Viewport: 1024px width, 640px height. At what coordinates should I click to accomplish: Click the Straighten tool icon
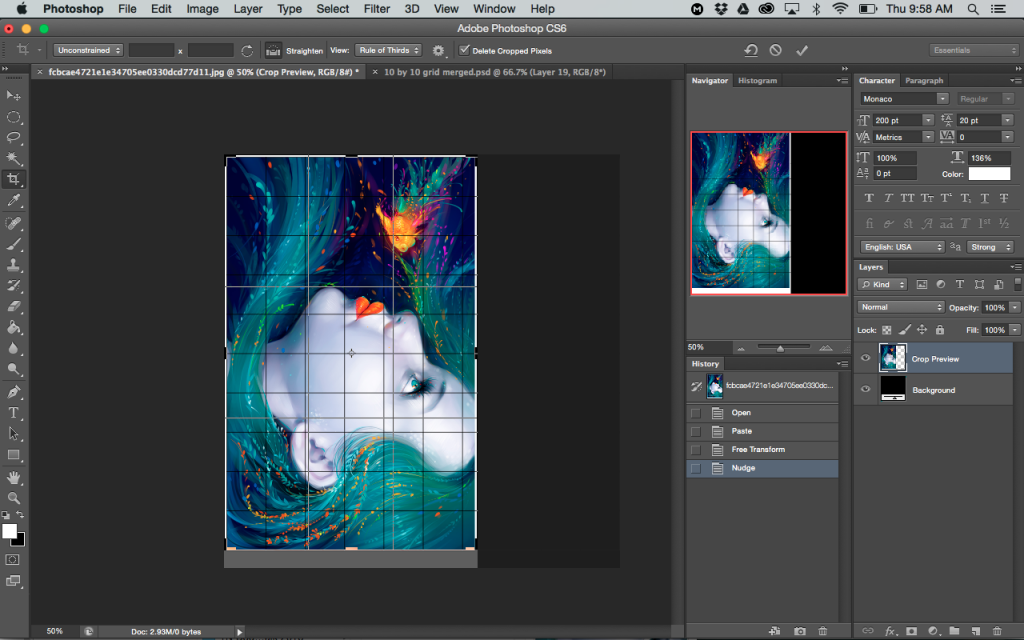click(x=273, y=50)
